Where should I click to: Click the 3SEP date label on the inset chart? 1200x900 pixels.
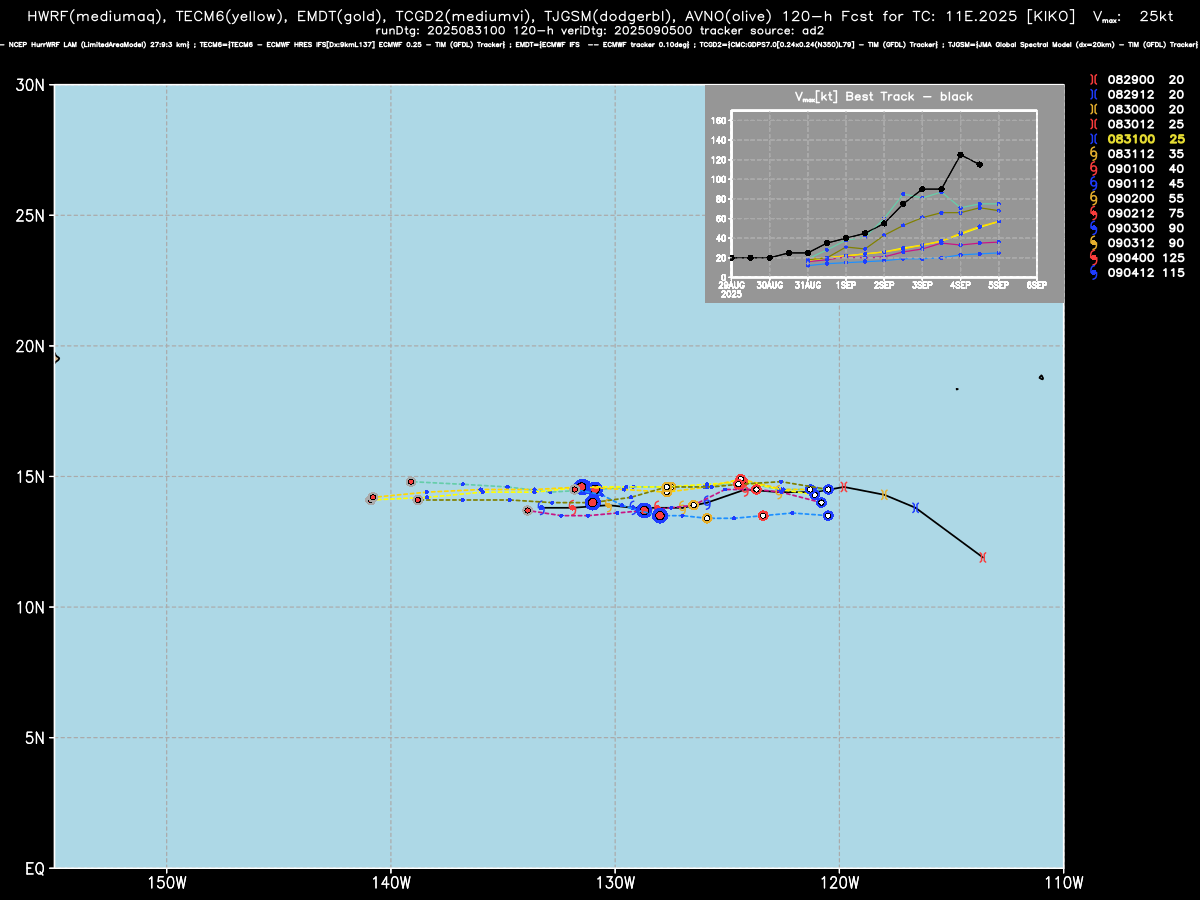pyautogui.click(x=922, y=286)
